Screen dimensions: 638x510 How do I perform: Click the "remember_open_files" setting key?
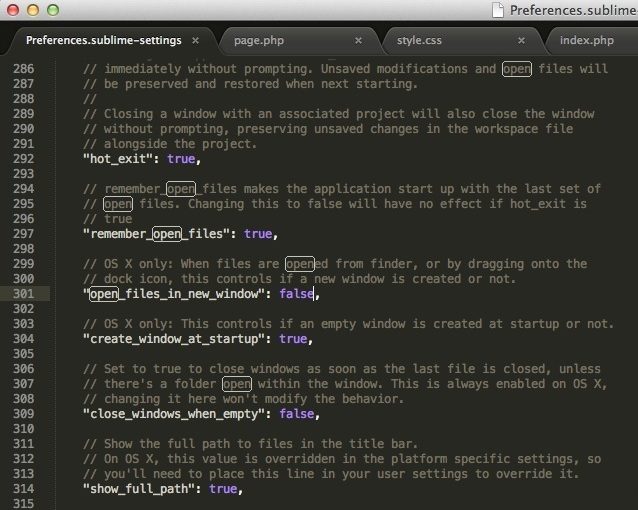coord(156,234)
